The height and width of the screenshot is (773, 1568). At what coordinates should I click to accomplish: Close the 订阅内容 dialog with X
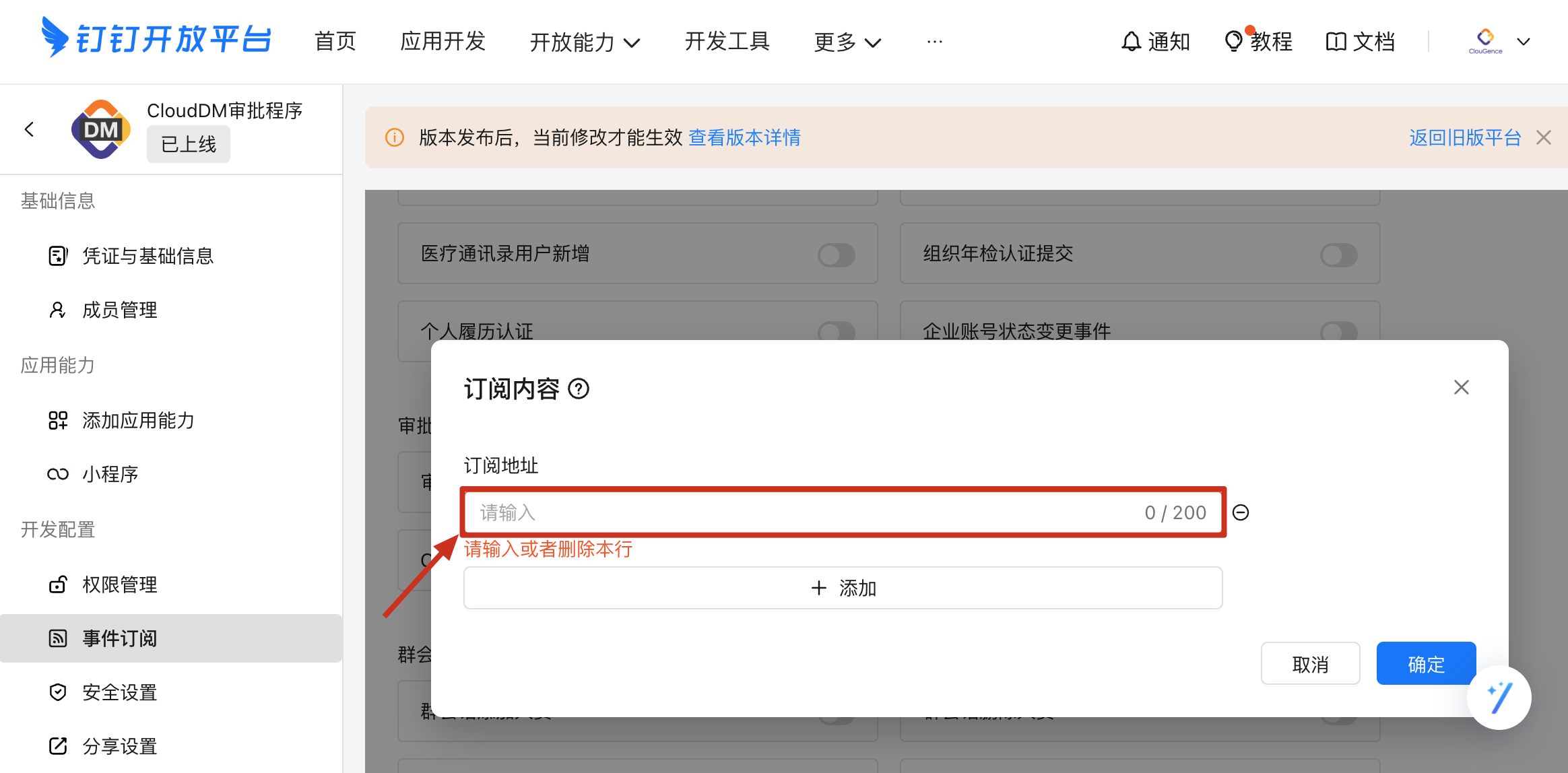click(x=1461, y=387)
